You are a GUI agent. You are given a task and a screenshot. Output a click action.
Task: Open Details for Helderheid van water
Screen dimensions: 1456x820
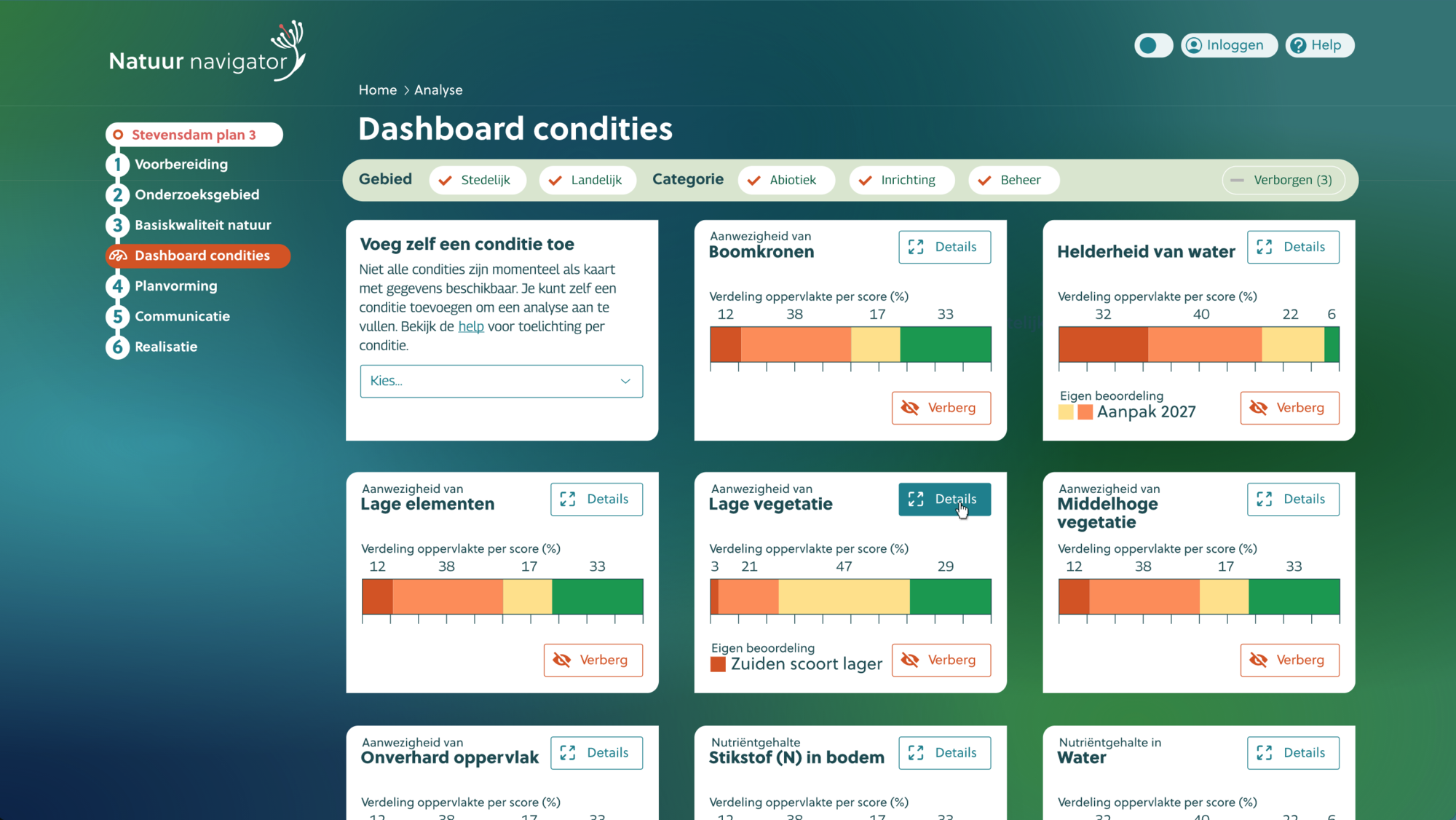click(1294, 247)
